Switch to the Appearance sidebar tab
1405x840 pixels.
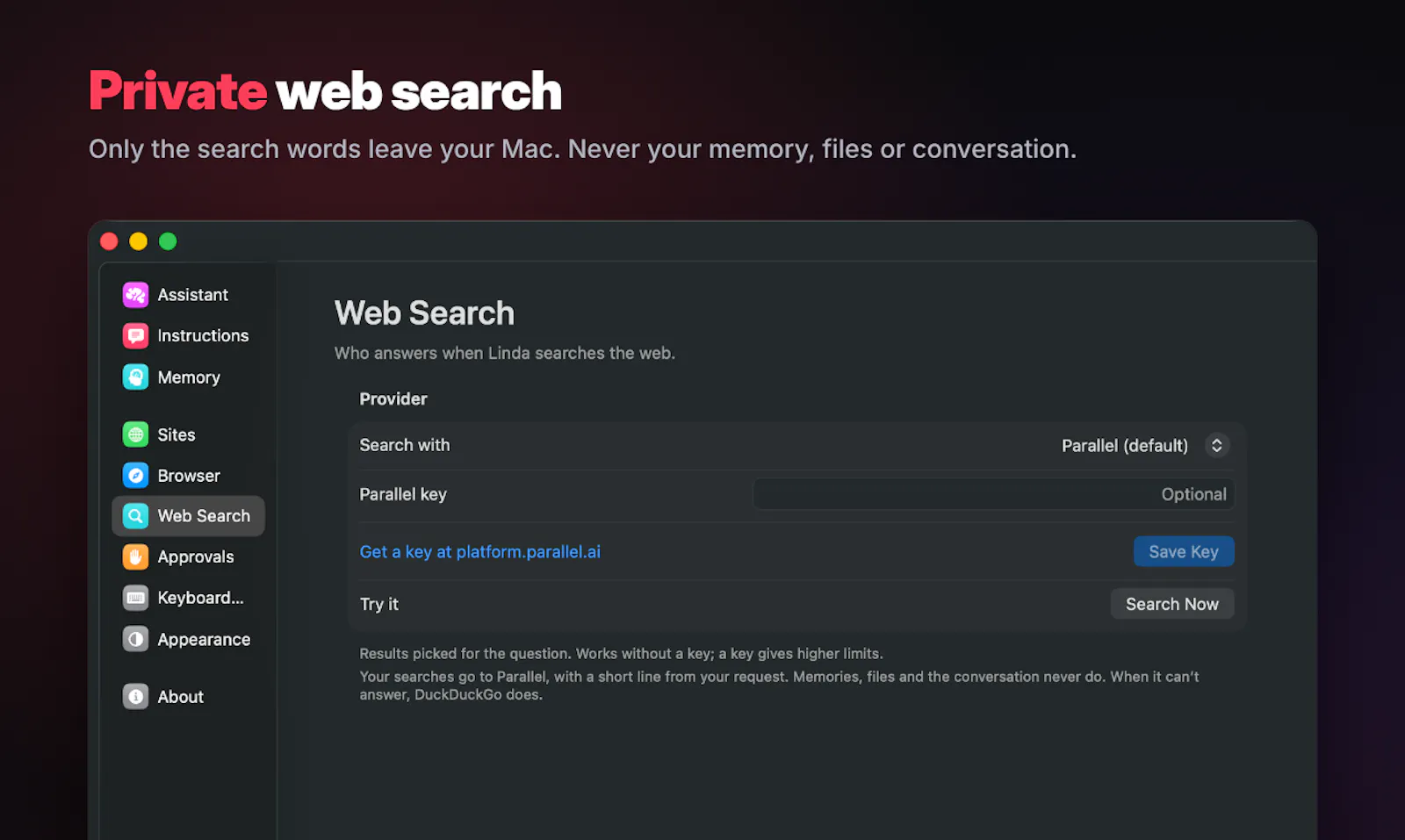click(188, 639)
